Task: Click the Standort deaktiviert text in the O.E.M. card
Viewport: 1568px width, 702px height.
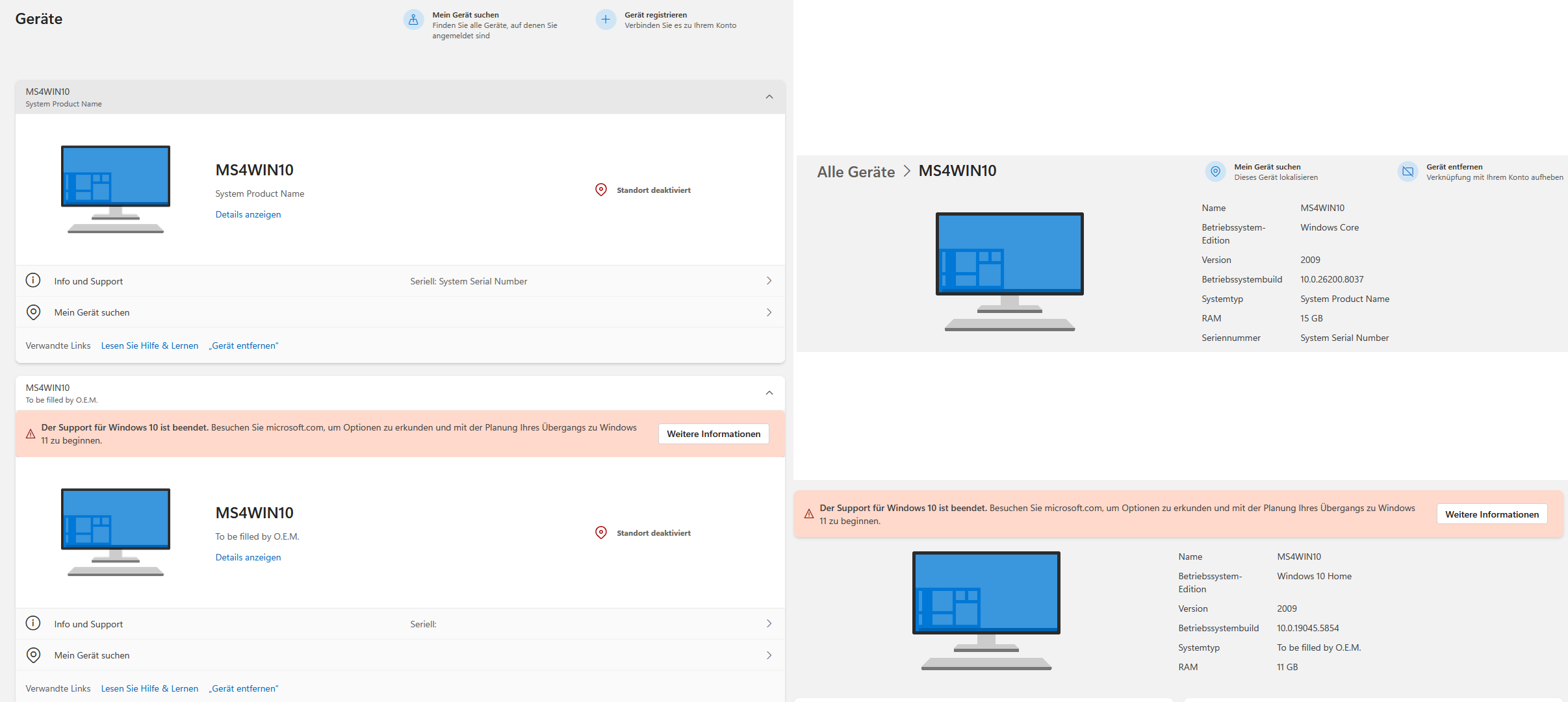Action: 654,533
